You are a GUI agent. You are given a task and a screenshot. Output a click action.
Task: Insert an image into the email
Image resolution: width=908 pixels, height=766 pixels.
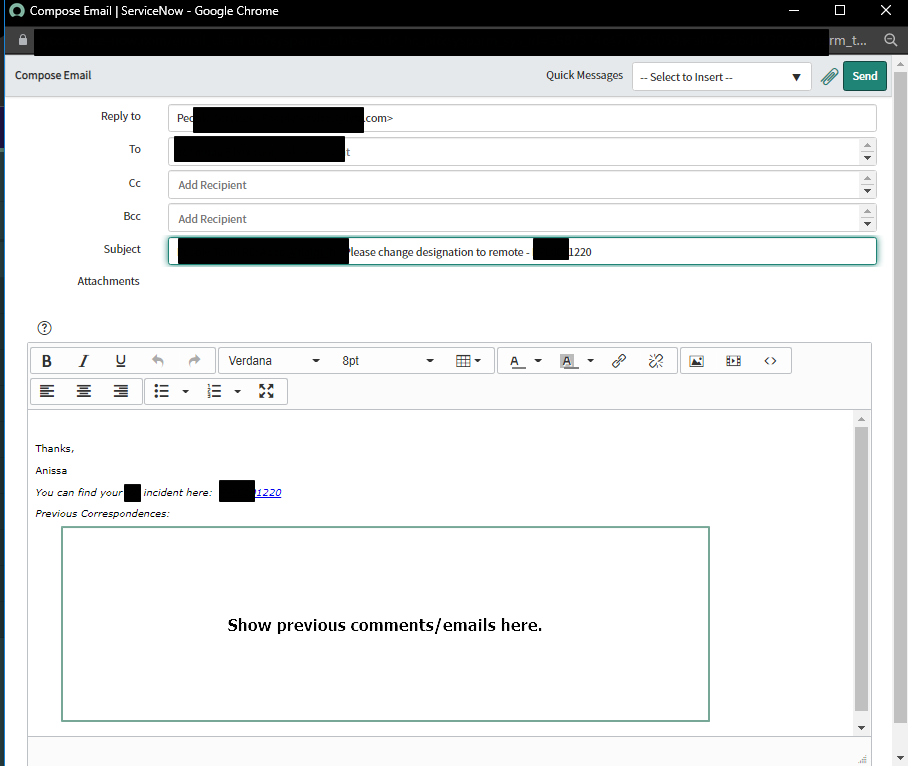(x=697, y=361)
